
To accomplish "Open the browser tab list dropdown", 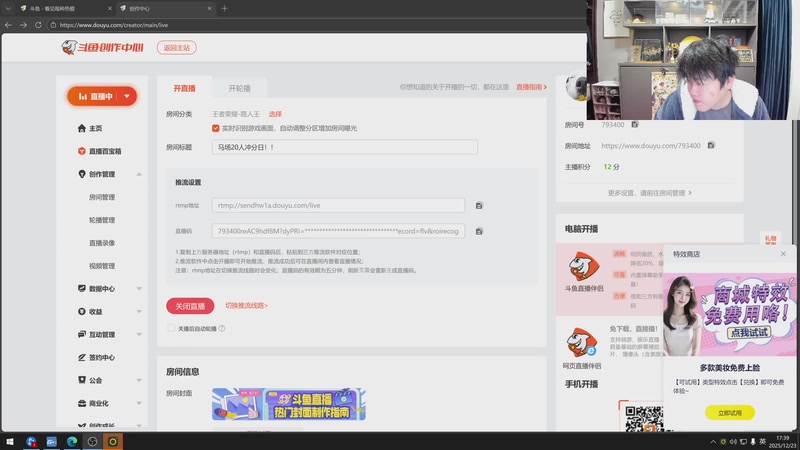I will coord(8,9).
